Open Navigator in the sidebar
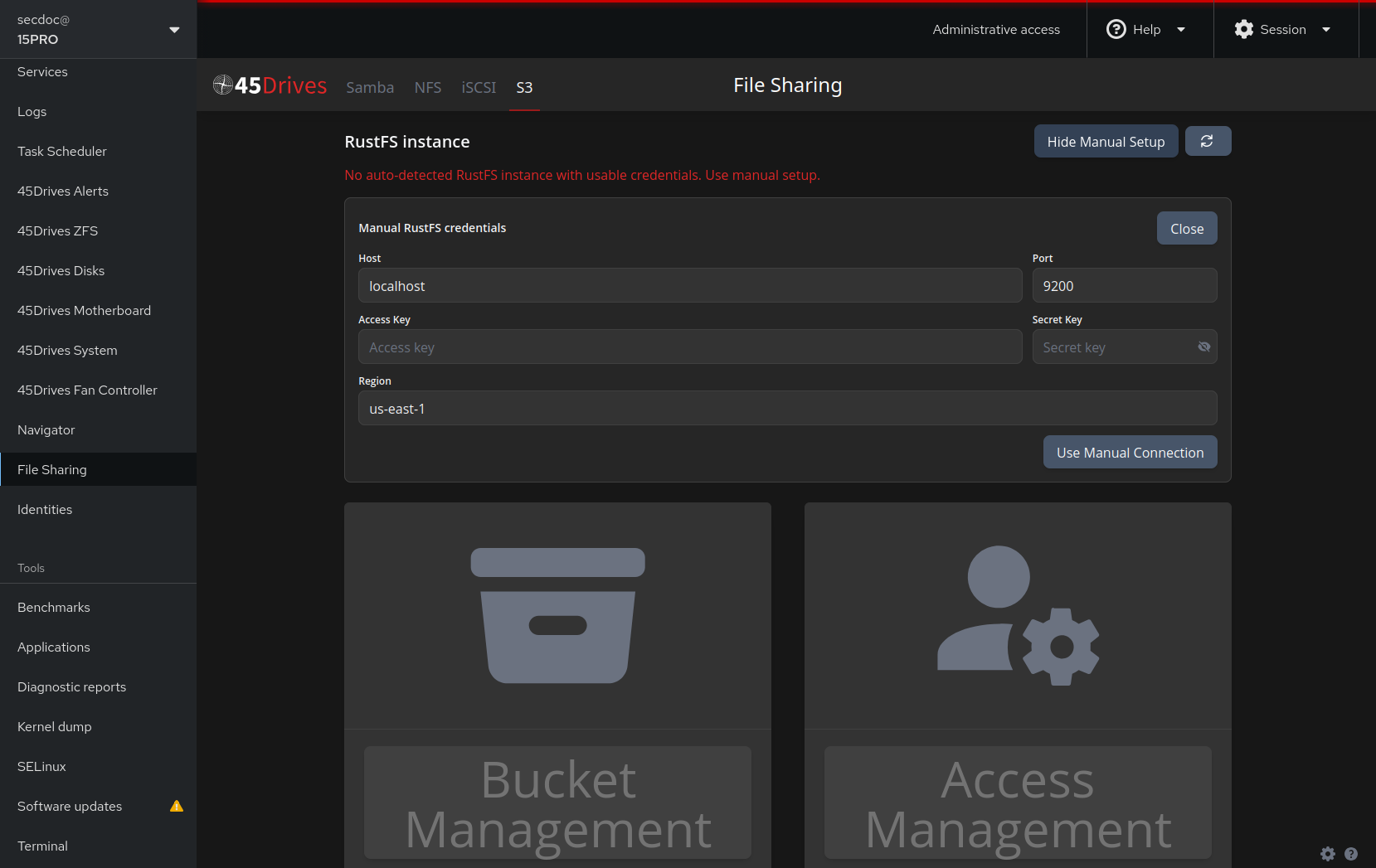 point(98,430)
